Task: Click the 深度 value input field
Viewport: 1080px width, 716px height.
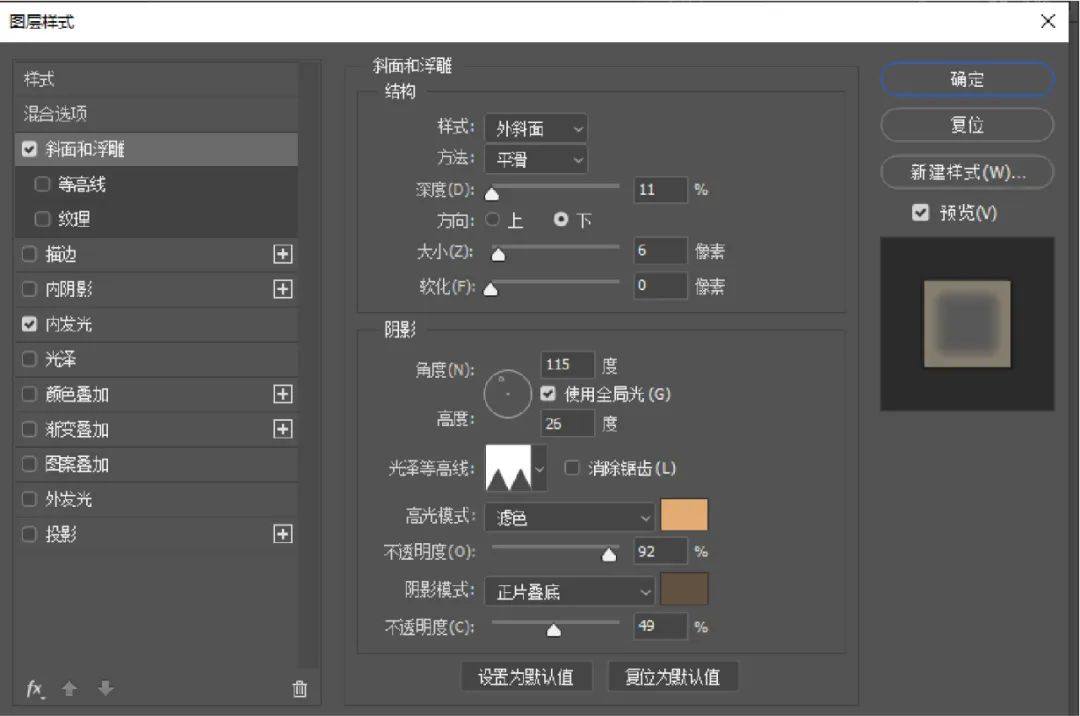Action: 660,190
